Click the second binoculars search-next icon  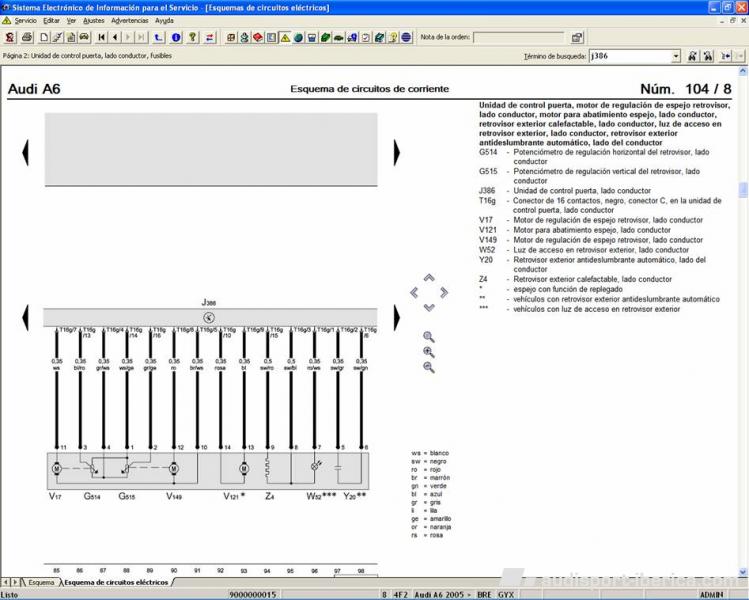pyautogui.click(x=708, y=56)
